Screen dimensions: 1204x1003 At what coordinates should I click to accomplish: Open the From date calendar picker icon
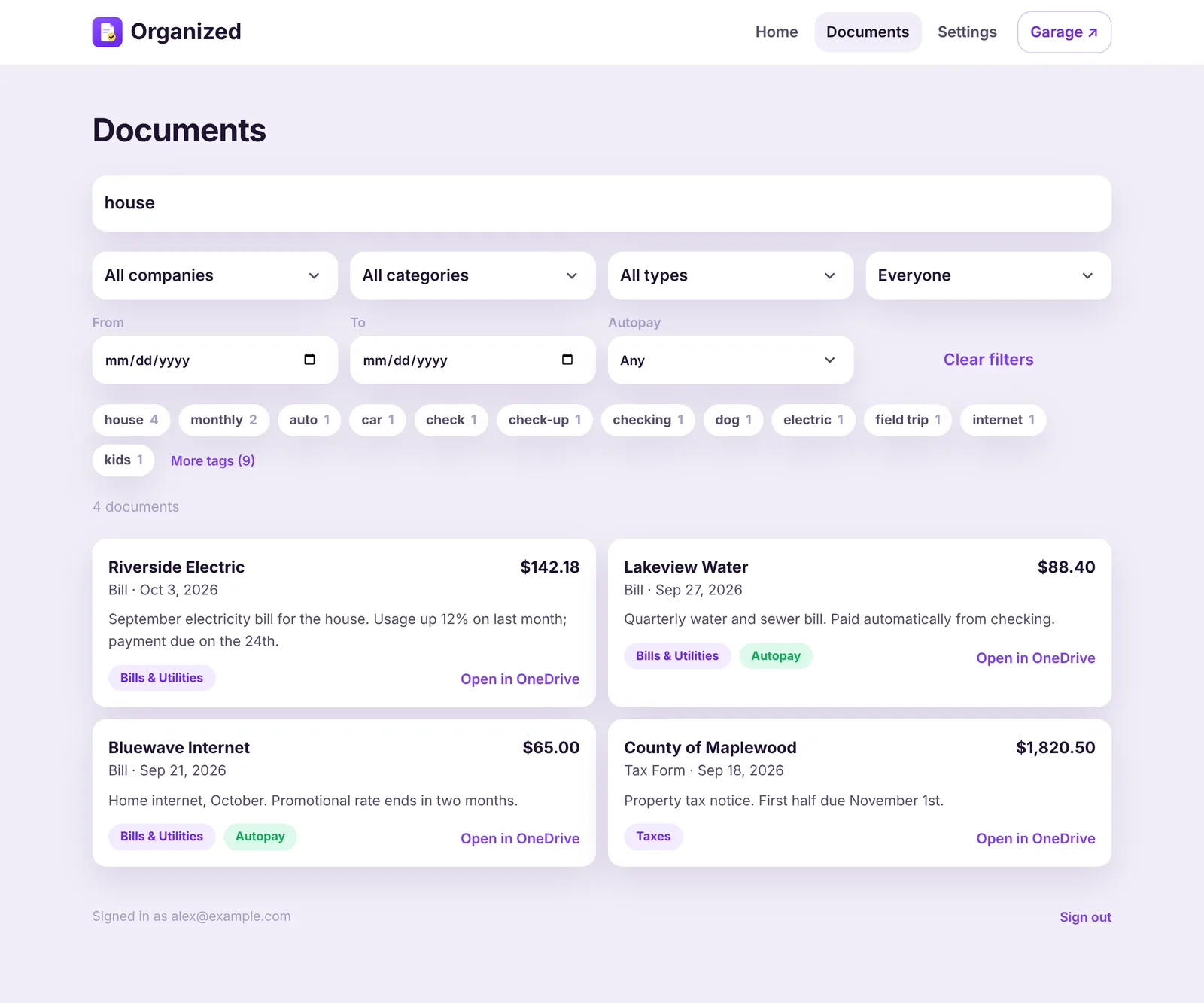309,360
